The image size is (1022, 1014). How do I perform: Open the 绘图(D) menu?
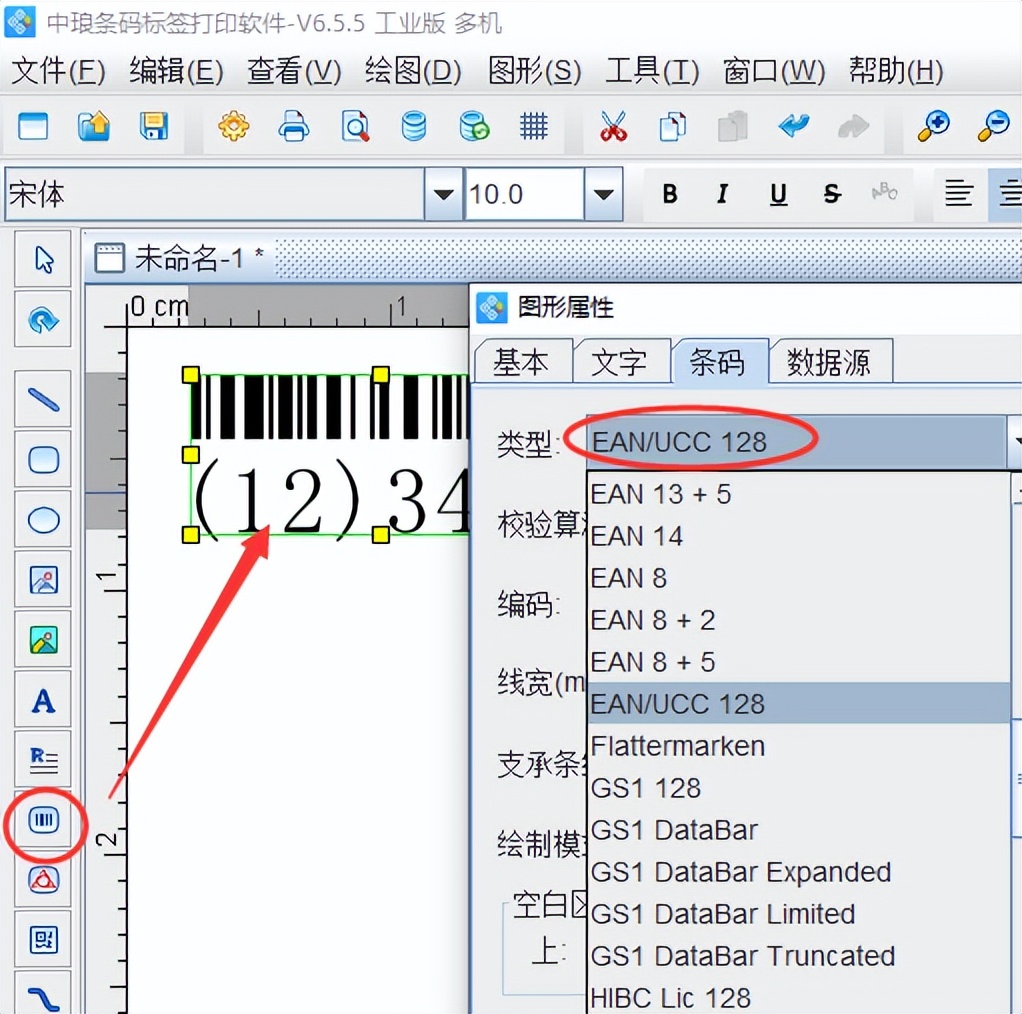[x=413, y=70]
